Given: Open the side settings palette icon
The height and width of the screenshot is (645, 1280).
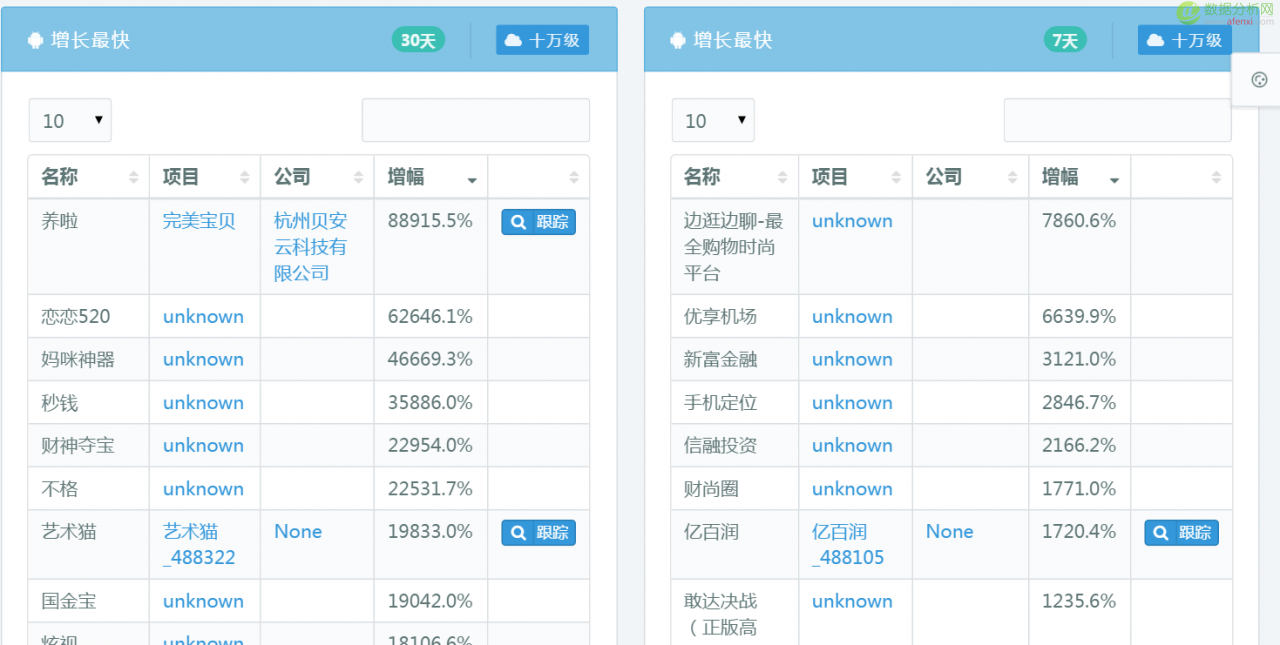Looking at the screenshot, I should [x=1259, y=80].
